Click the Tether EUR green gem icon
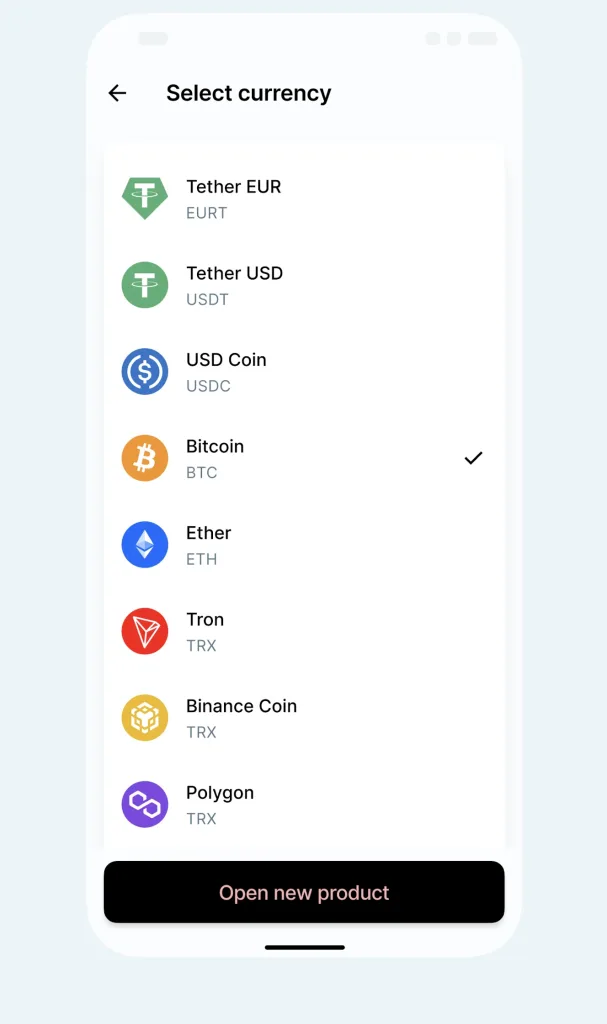607x1024 pixels. click(x=145, y=198)
